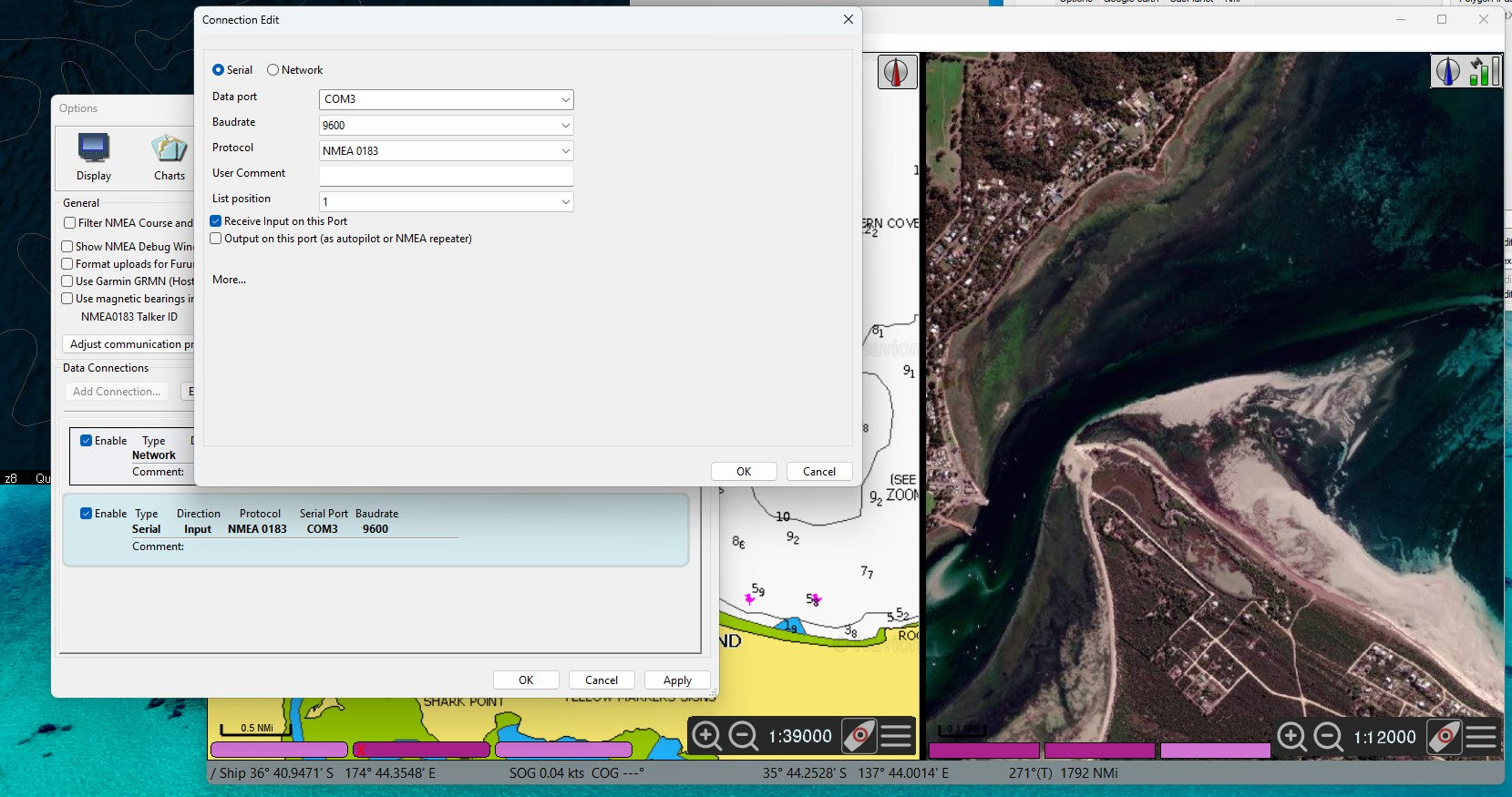This screenshot has height=797, width=1512.
Task: Toggle Enable checkbox for Serial COM3 connection
Action: coord(87,514)
